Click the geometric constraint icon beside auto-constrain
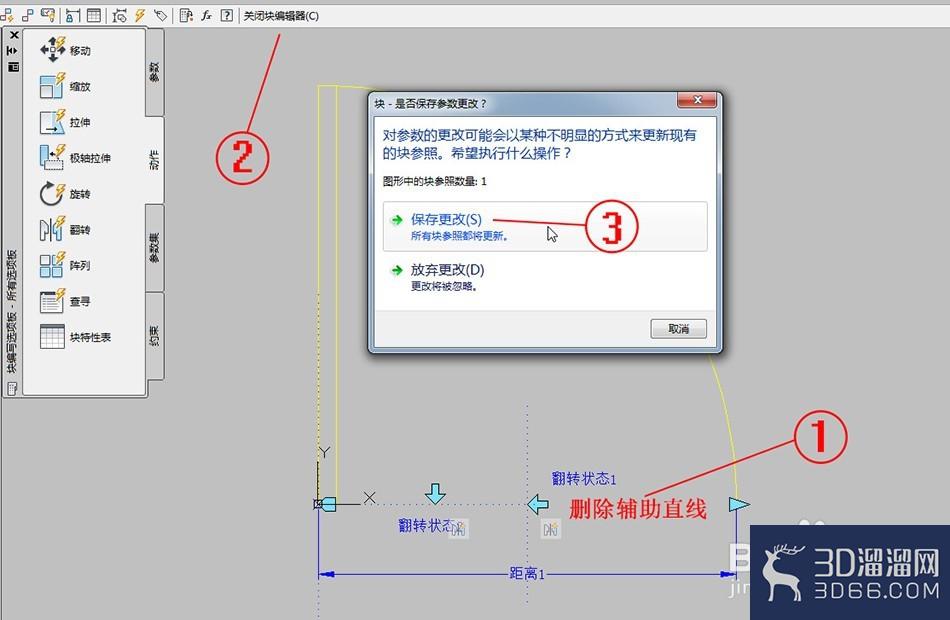Image resolution: width=950 pixels, height=620 pixels. point(27,15)
